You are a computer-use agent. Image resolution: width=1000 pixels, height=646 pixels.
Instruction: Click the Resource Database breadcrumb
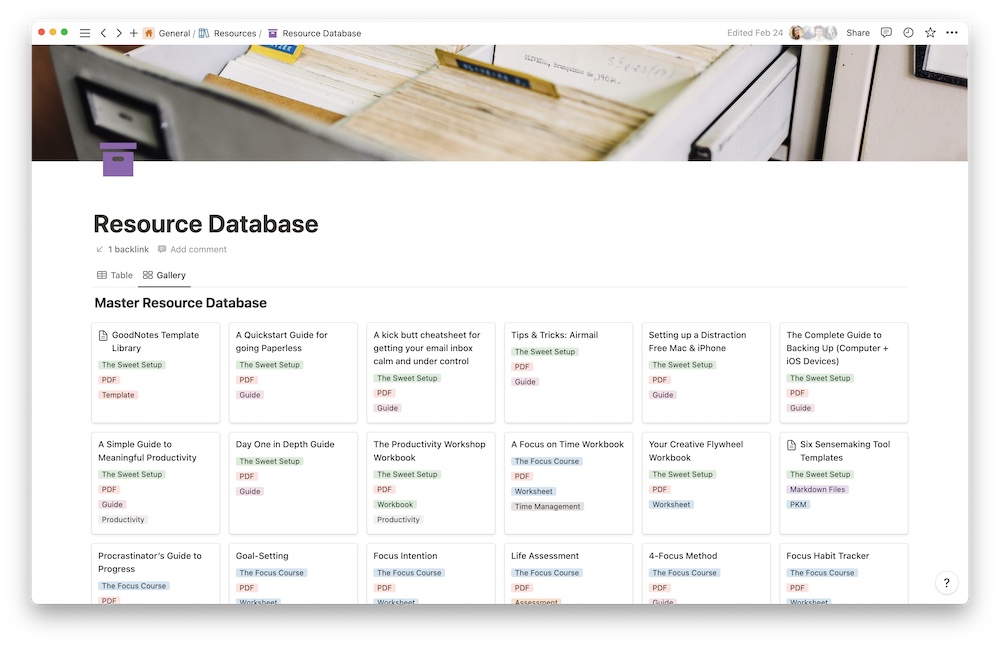(314, 33)
